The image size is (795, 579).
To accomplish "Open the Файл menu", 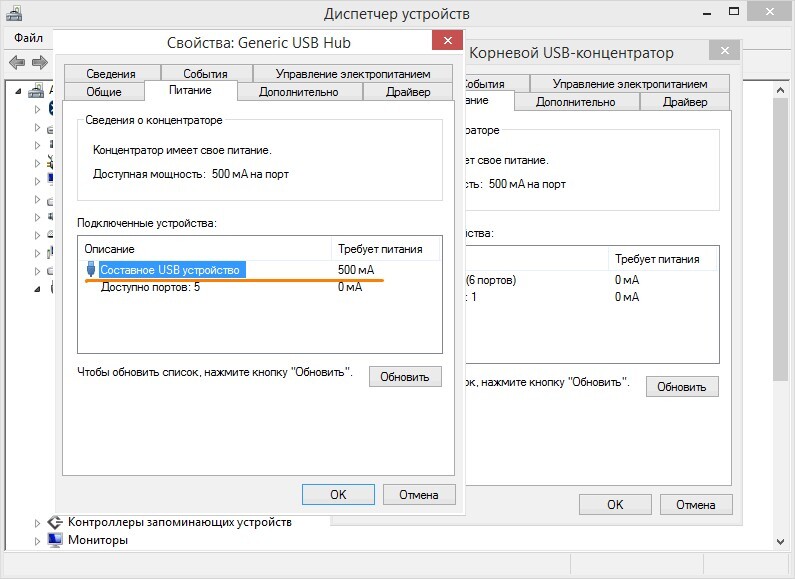I will click(x=28, y=38).
